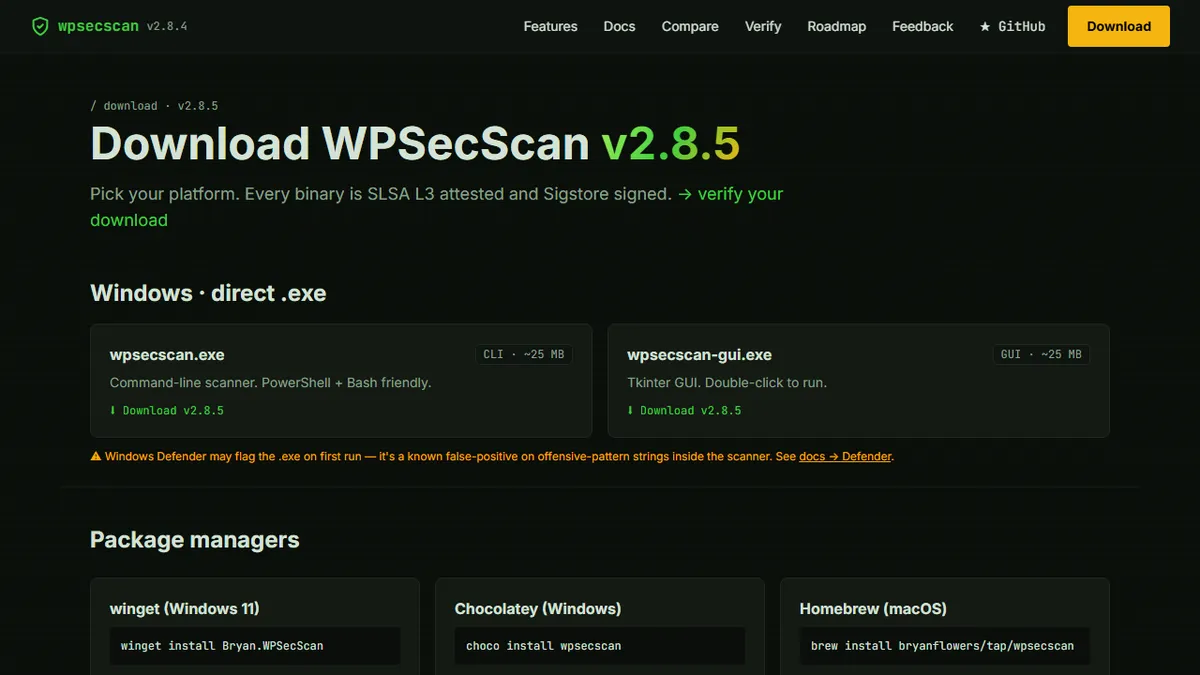
Task: Click the 'CLI · ~25 MB' badge
Action: coord(523,354)
